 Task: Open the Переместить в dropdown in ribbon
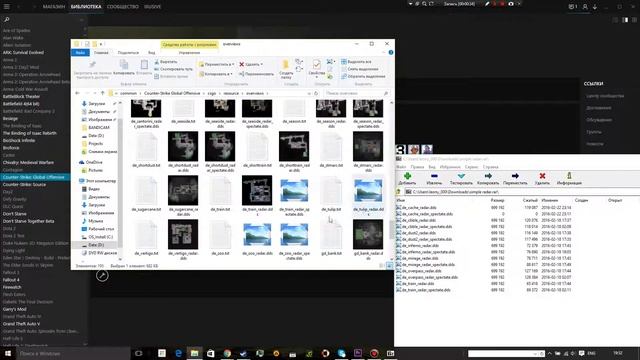pyautogui.click(x=216, y=64)
